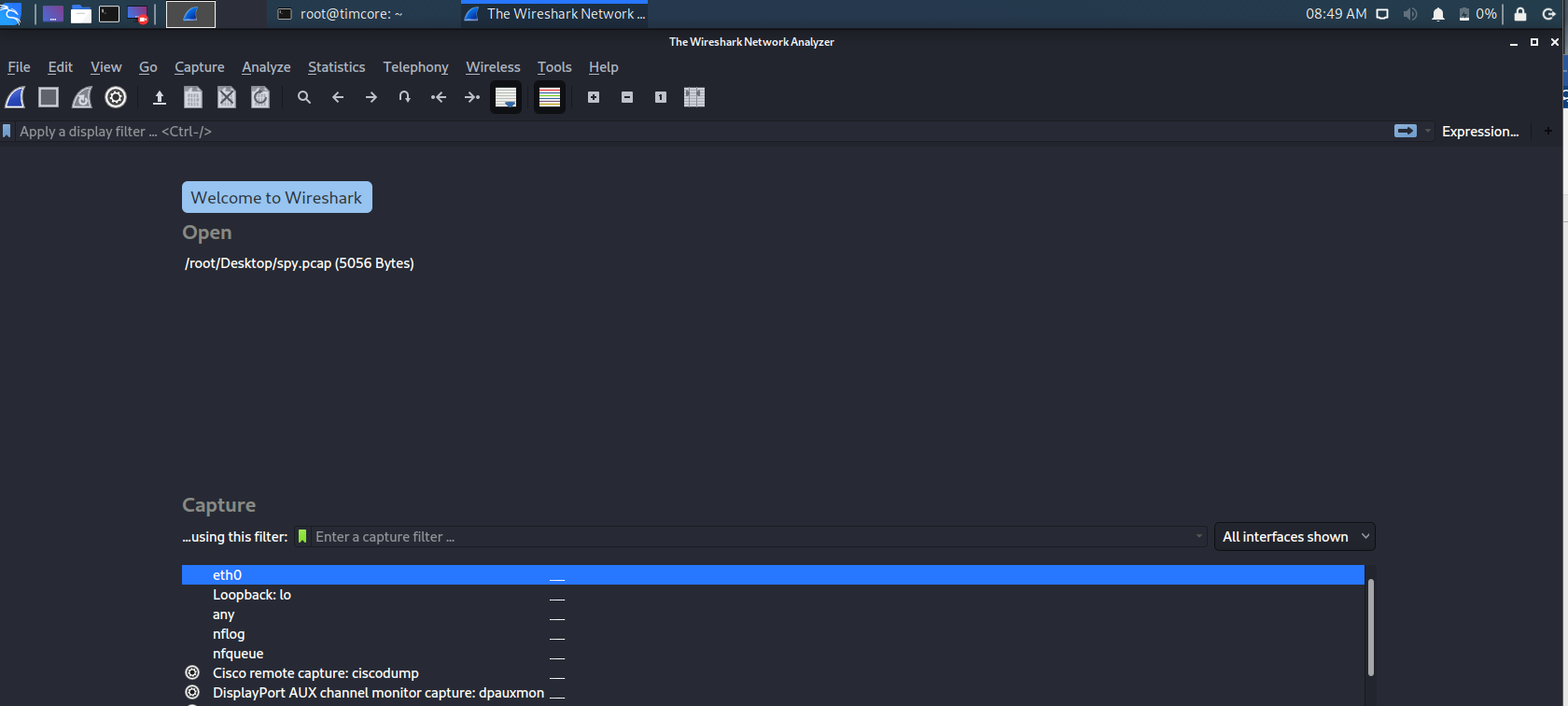
Task: Open a capture file with the upload arrow icon
Action: point(160,97)
